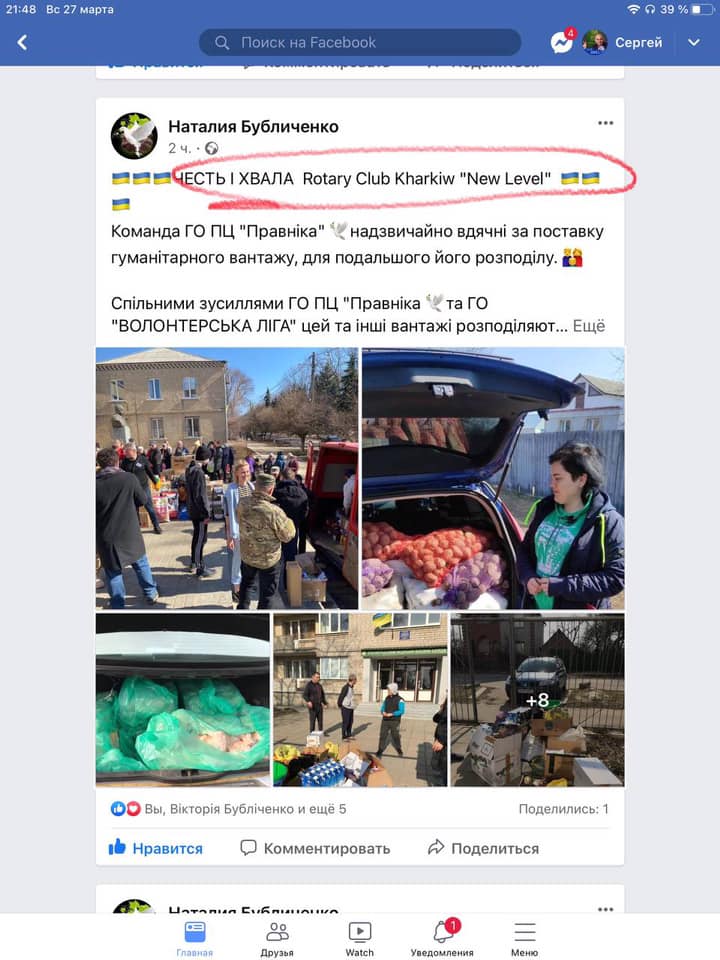This screenshot has height=960, width=720.
Task: Open Messenger icon with notification badge
Action: click(563, 41)
